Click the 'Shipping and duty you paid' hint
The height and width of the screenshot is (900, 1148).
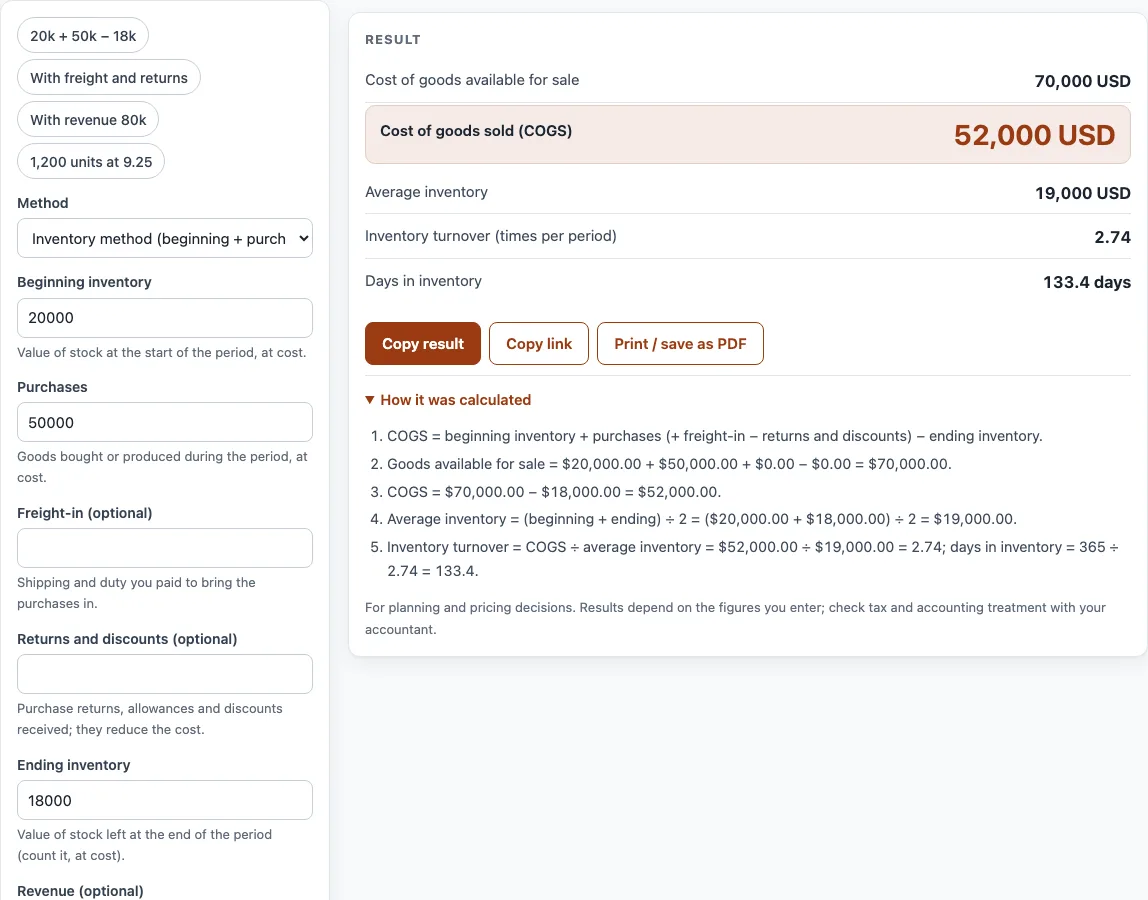pos(136,592)
